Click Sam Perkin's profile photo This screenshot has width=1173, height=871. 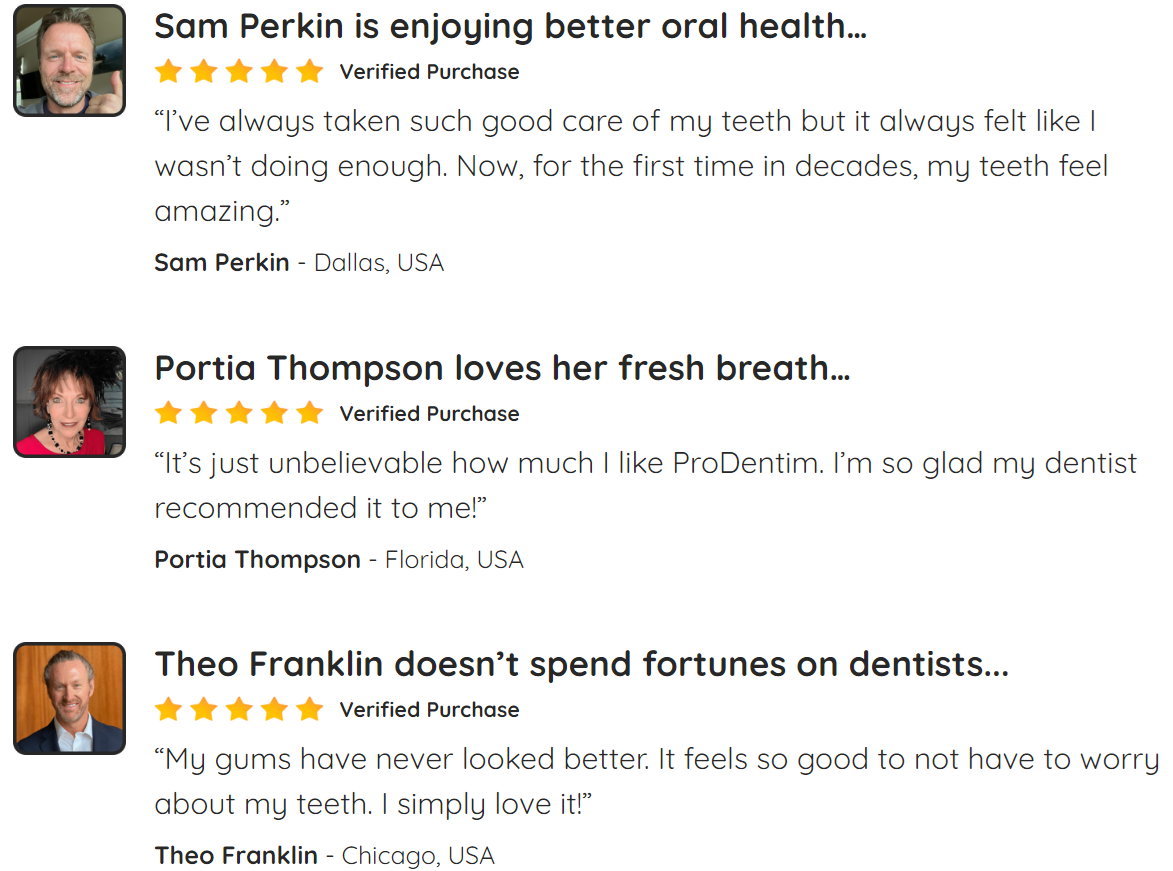70,61
